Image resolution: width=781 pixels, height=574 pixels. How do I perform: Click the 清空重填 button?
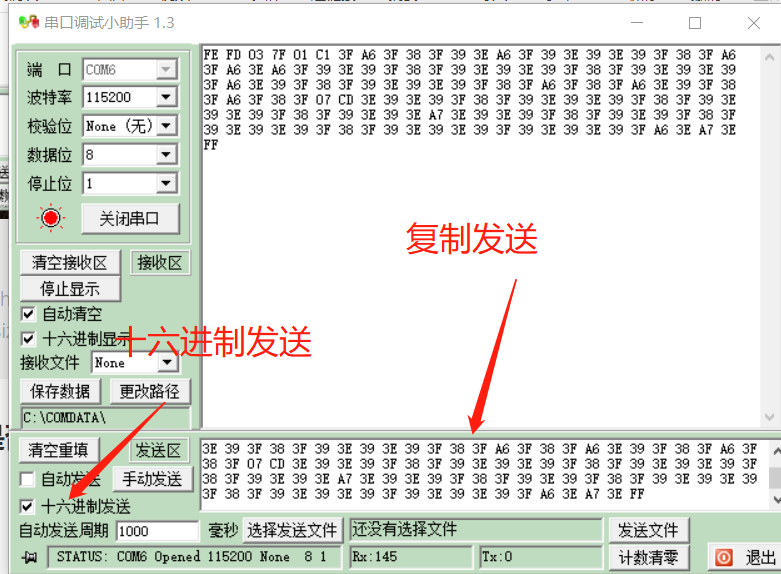point(59,450)
